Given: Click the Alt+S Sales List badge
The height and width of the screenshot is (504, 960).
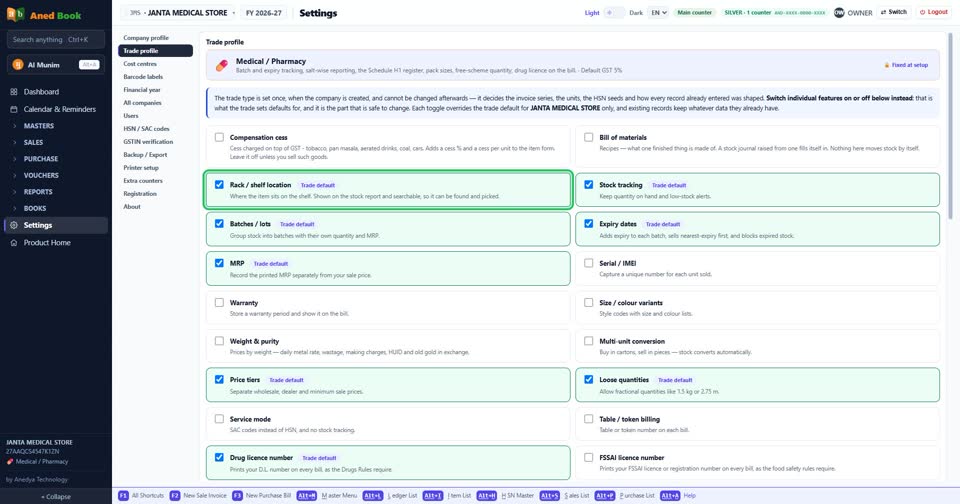Looking at the screenshot, I should 549,495.
